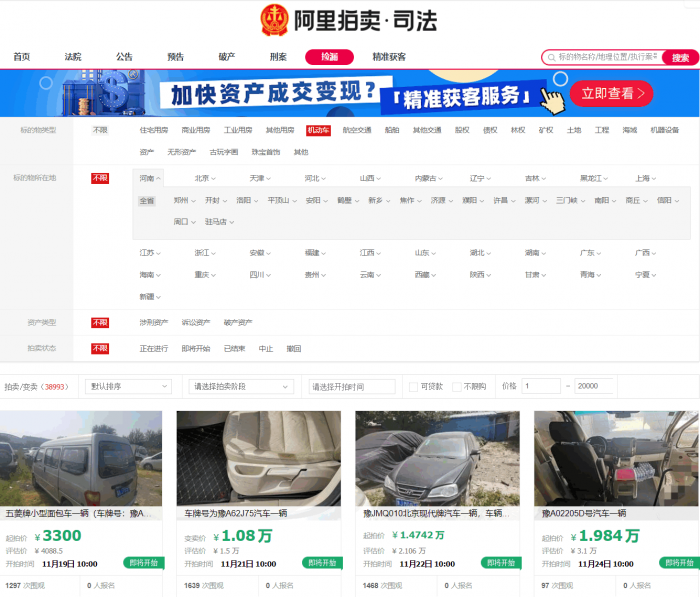
Task: Check the 可贷款 checkbox
Action: click(x=413, y=386)
